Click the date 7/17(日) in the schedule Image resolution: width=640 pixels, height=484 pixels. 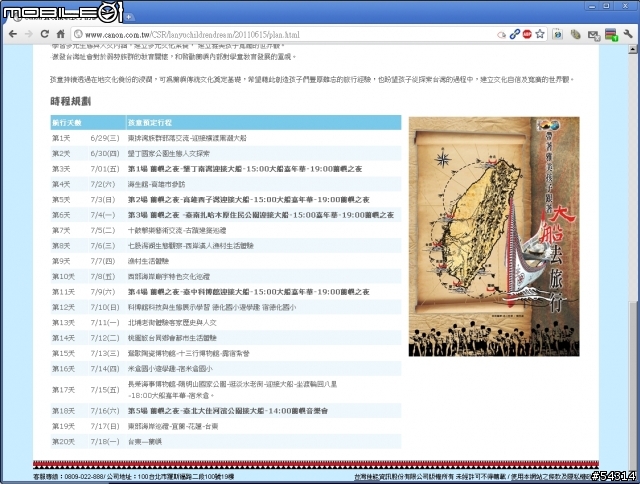(105, 426)
